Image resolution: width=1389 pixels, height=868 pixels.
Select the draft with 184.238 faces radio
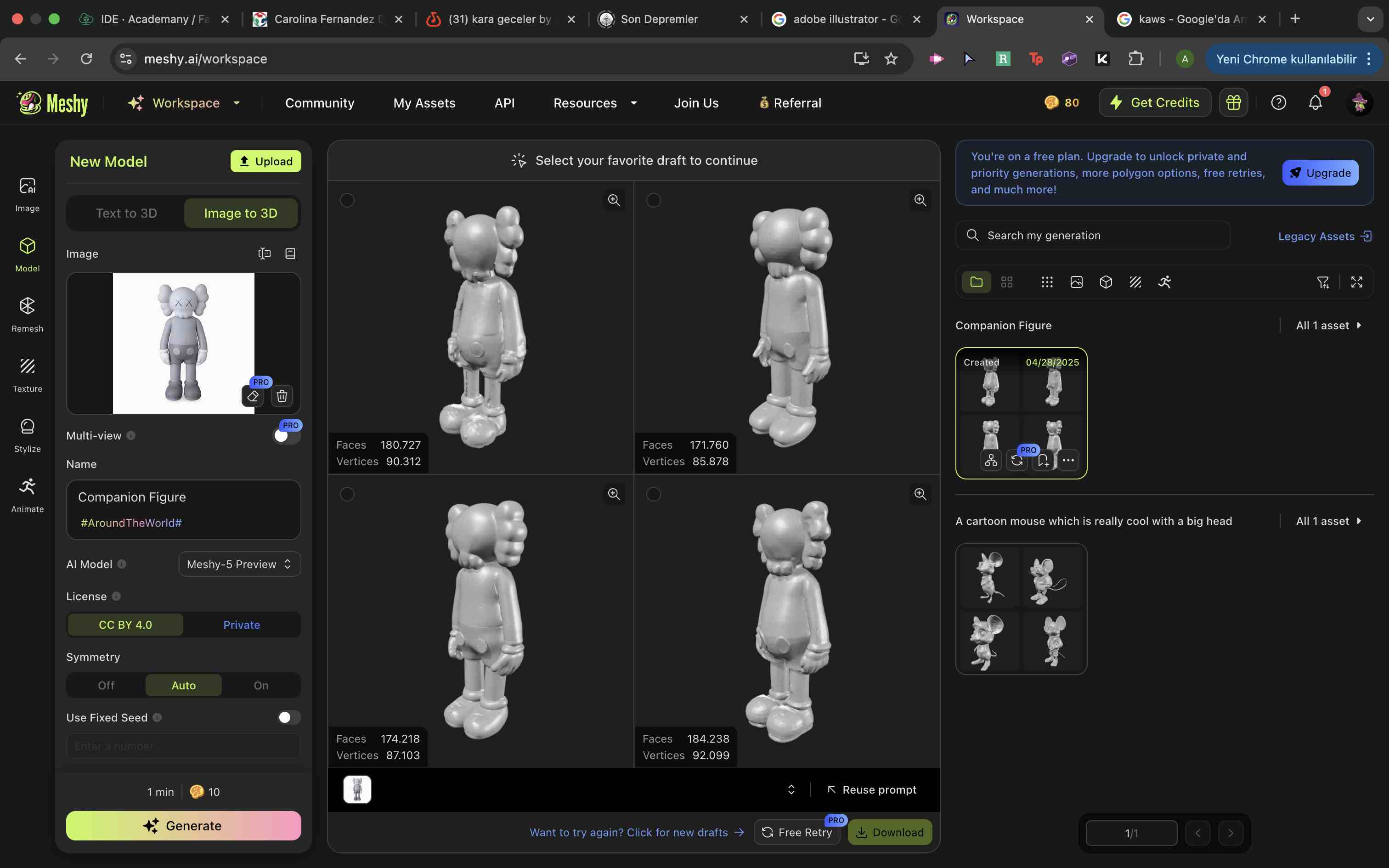(x=653, y=494)
